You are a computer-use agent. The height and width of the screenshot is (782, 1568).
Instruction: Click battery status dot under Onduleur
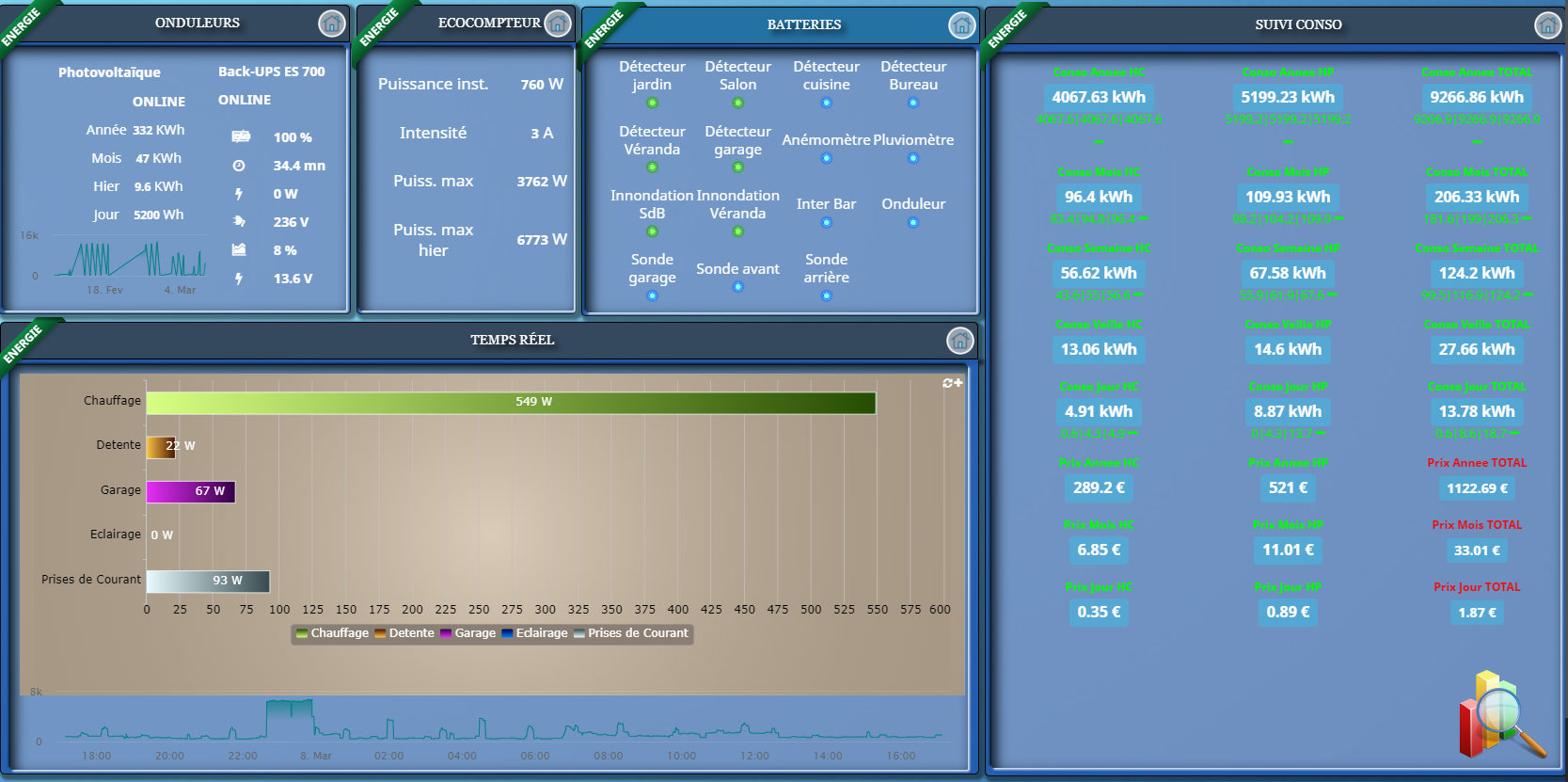912,223
